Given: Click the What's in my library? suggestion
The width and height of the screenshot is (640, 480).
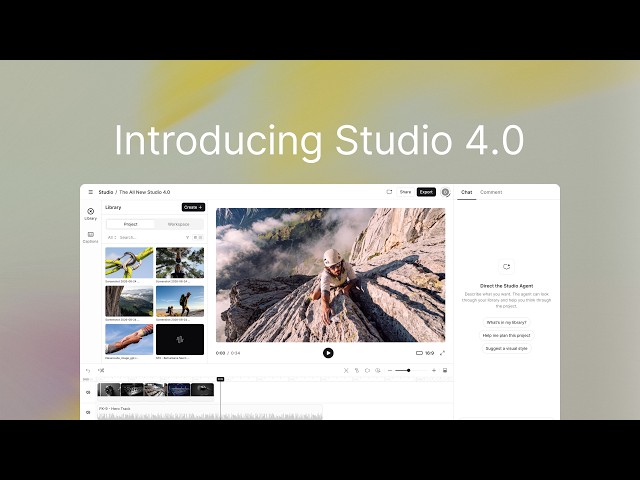Looking at the screenshot, I should pos(507,322).
